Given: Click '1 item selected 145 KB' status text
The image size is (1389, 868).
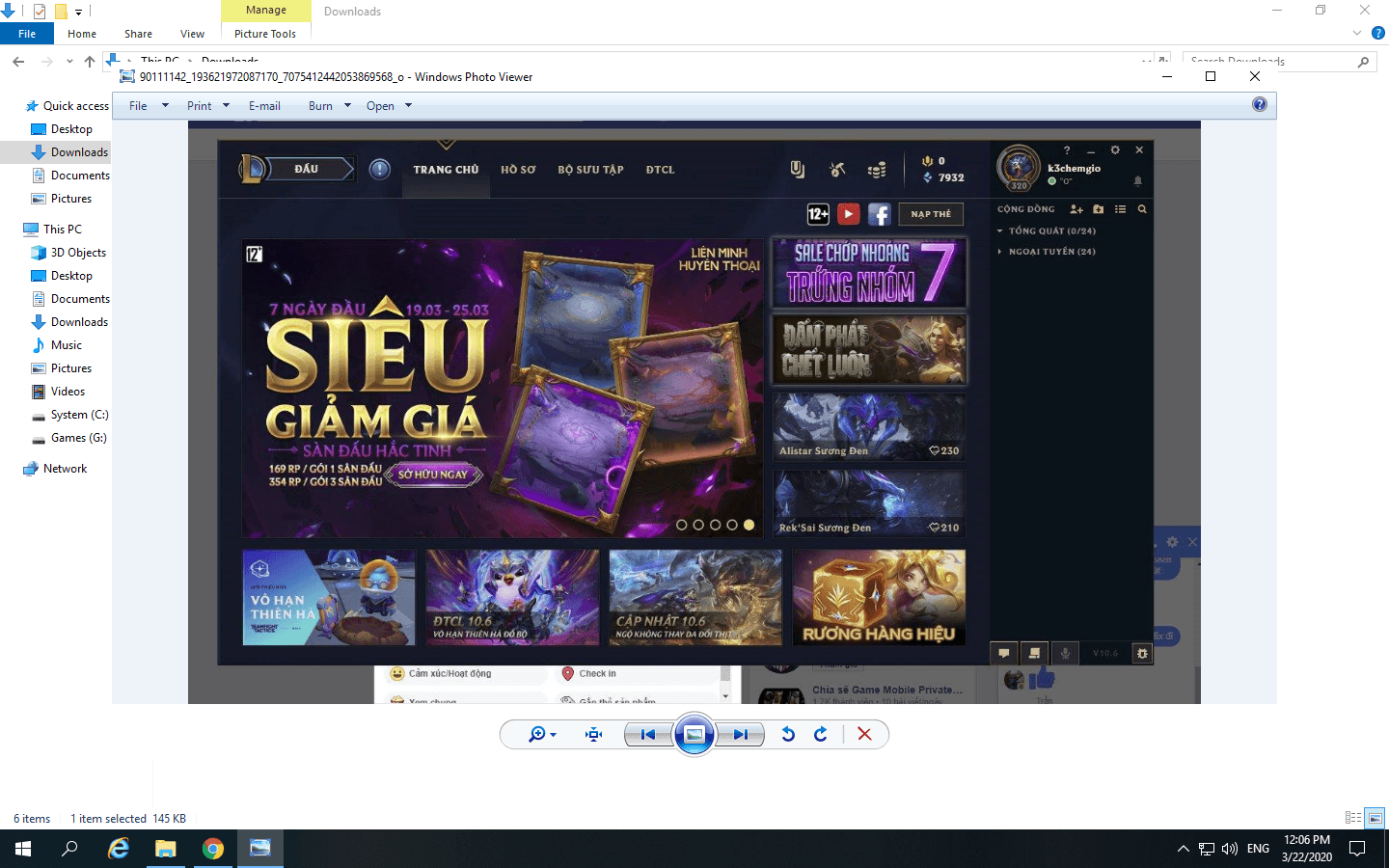Looking at the screenshot, I should 127,819.
